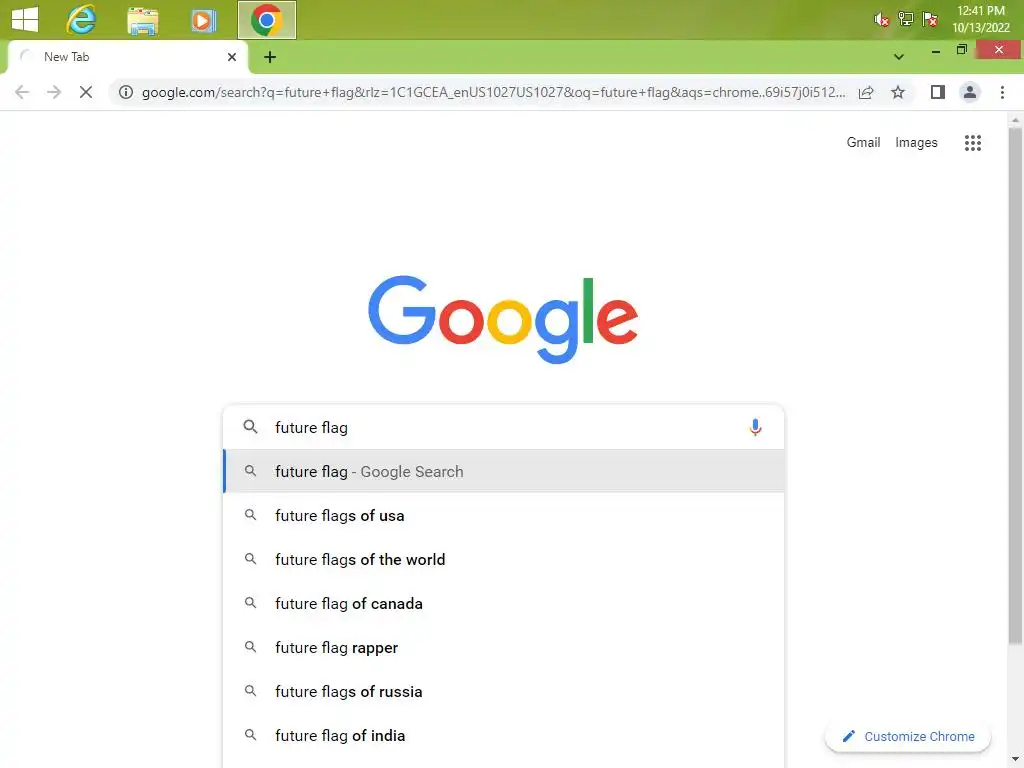Viewport: 1024px width, 768px height.
Task: Restore down the Chrome window
Action: coord(961,50)
